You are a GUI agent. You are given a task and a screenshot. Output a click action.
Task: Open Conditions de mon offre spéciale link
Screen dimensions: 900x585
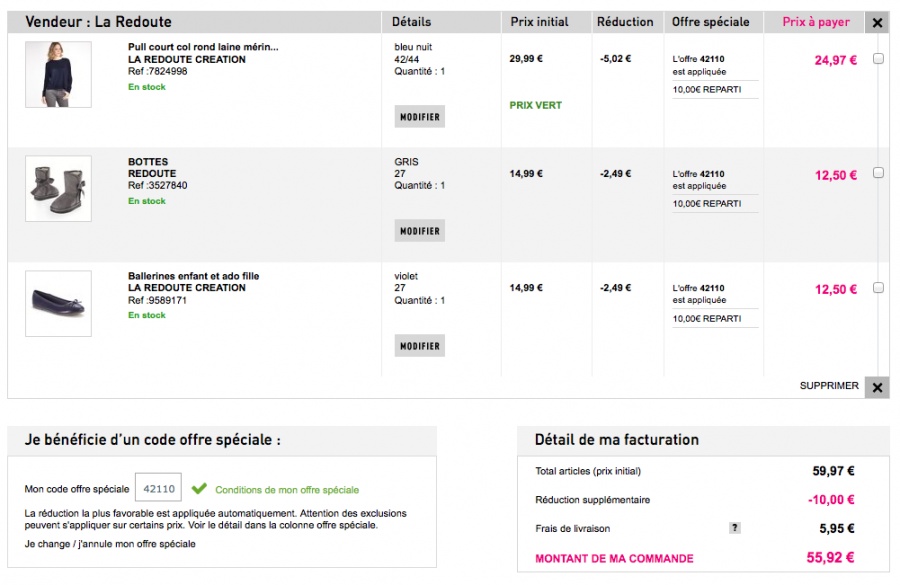pyautogui.click(x=287, y=490)
